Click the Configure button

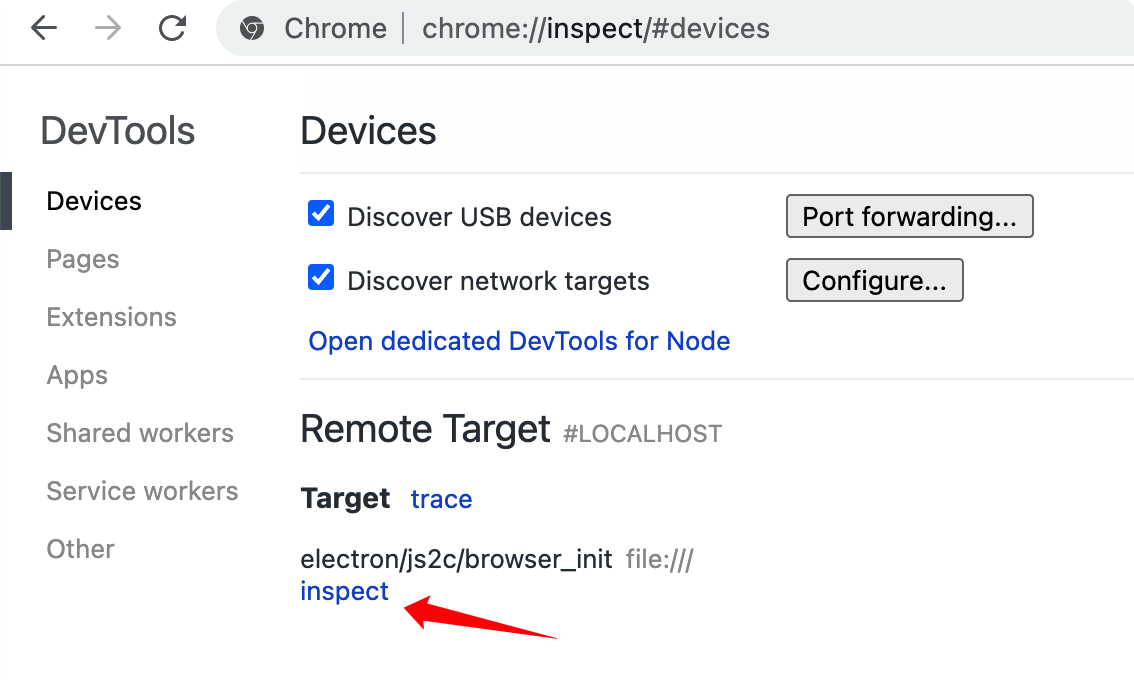[x=874, y=280]
